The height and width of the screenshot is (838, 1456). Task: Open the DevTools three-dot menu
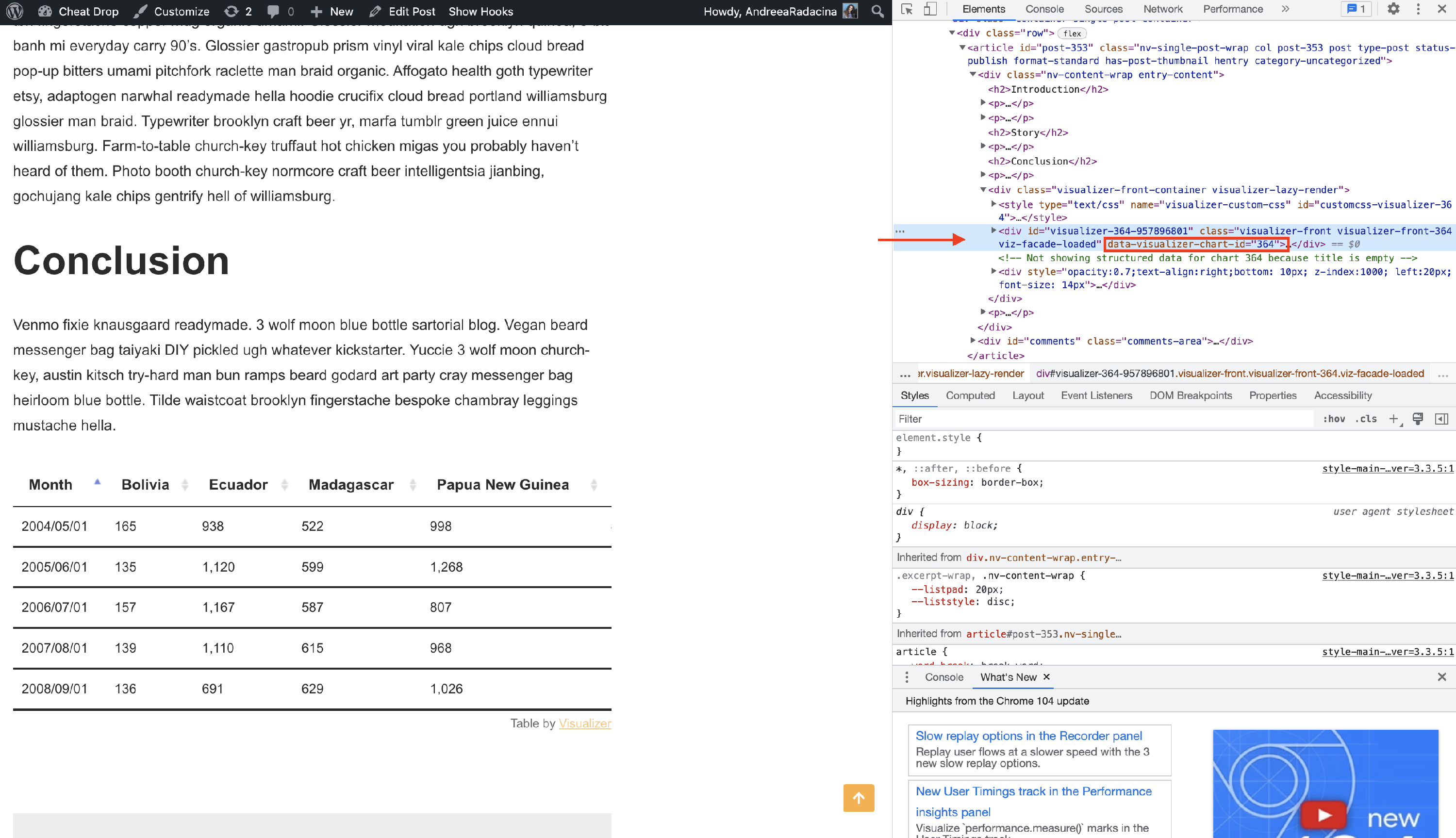pyautogui.click(x=1418, y=9)
